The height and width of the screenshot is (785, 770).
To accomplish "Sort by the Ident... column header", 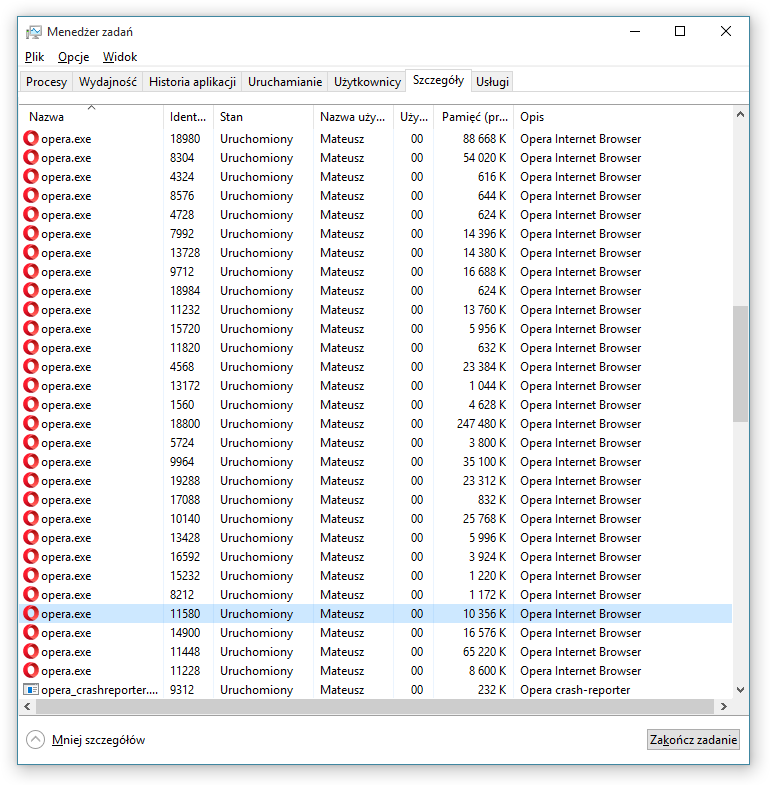I will (188, 117).
